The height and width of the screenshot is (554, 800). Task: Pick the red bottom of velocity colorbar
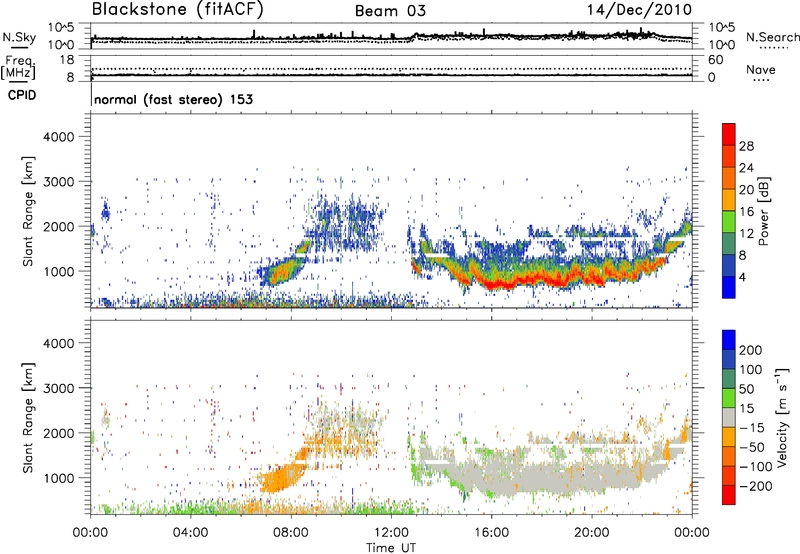729,495
